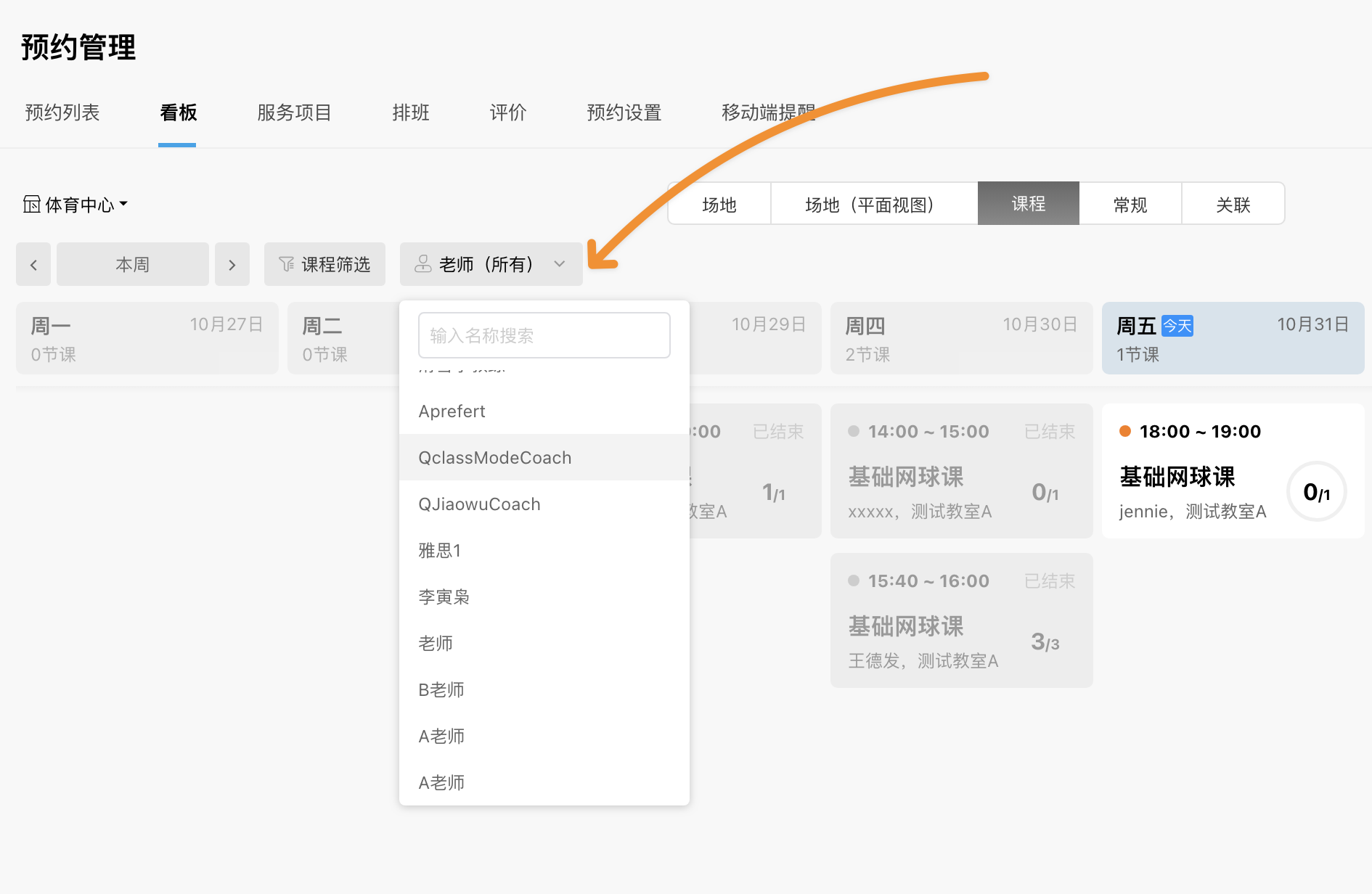Go to previous week with left arrow
Image resolution: width=1372 pixels, height=894 pixels.
[33, 265]
